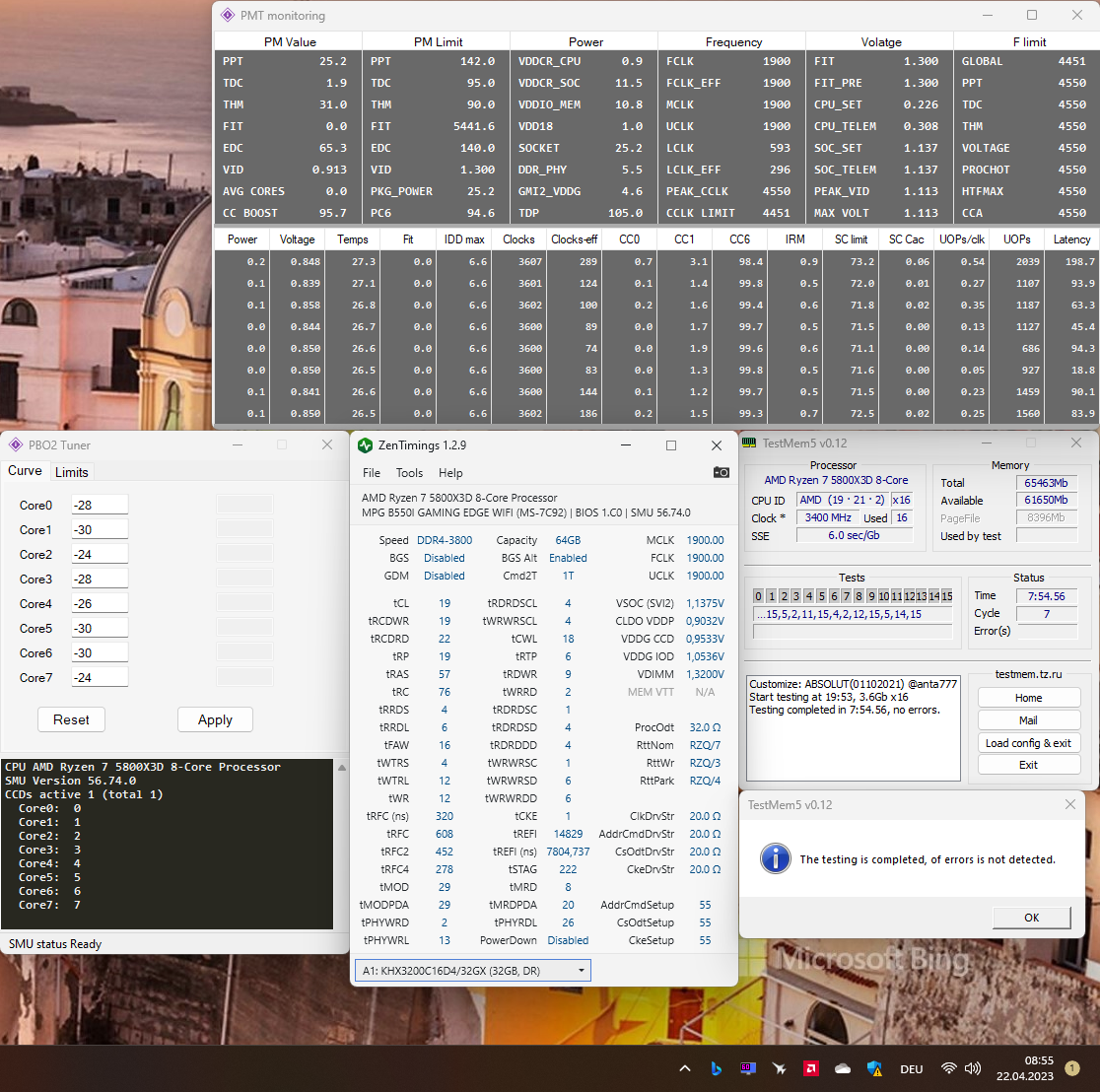
Task: Open the A1 memory module dropdown
Action: tap(472, 971)
